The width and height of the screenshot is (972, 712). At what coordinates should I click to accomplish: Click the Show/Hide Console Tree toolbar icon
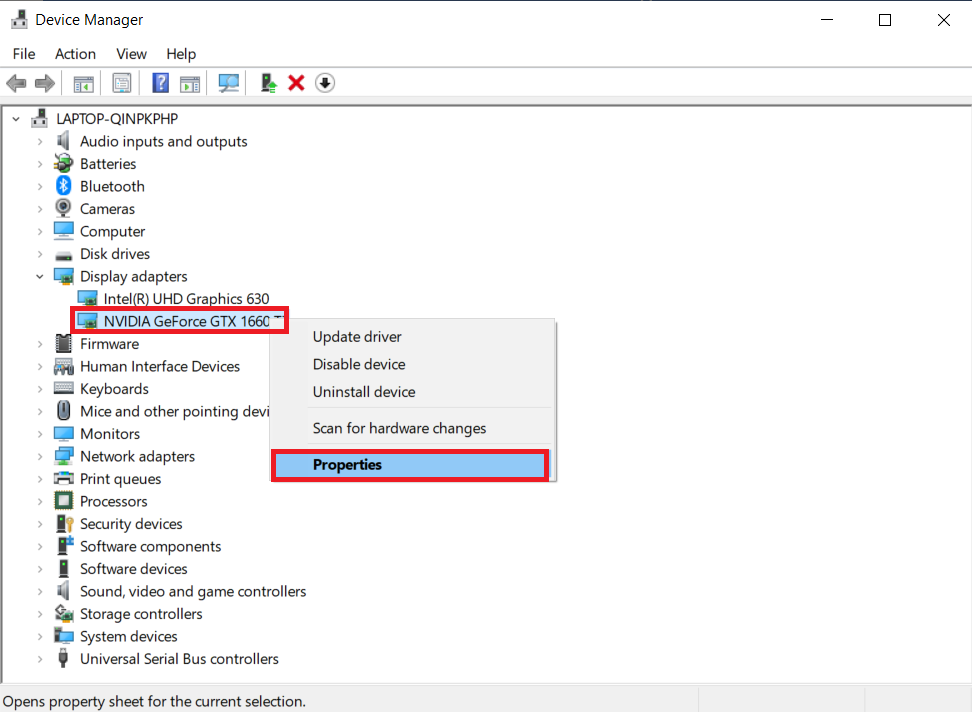83,83
